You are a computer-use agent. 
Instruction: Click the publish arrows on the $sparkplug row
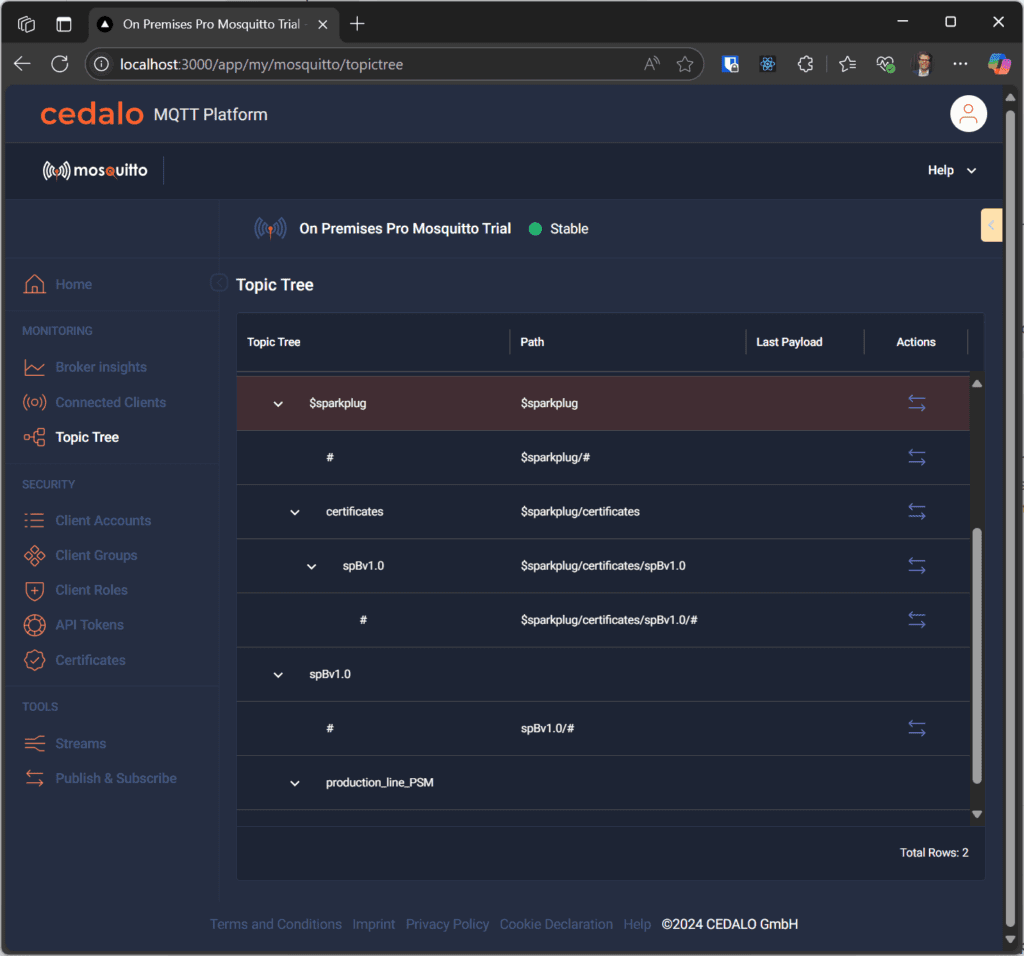(x=917, y=403)
